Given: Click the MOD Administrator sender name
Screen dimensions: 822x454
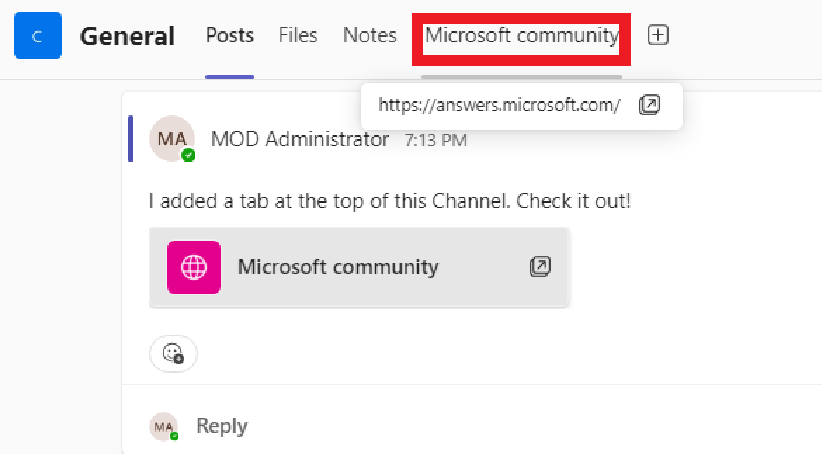Looking at the screenshot, I should click(x=300, y=139).
